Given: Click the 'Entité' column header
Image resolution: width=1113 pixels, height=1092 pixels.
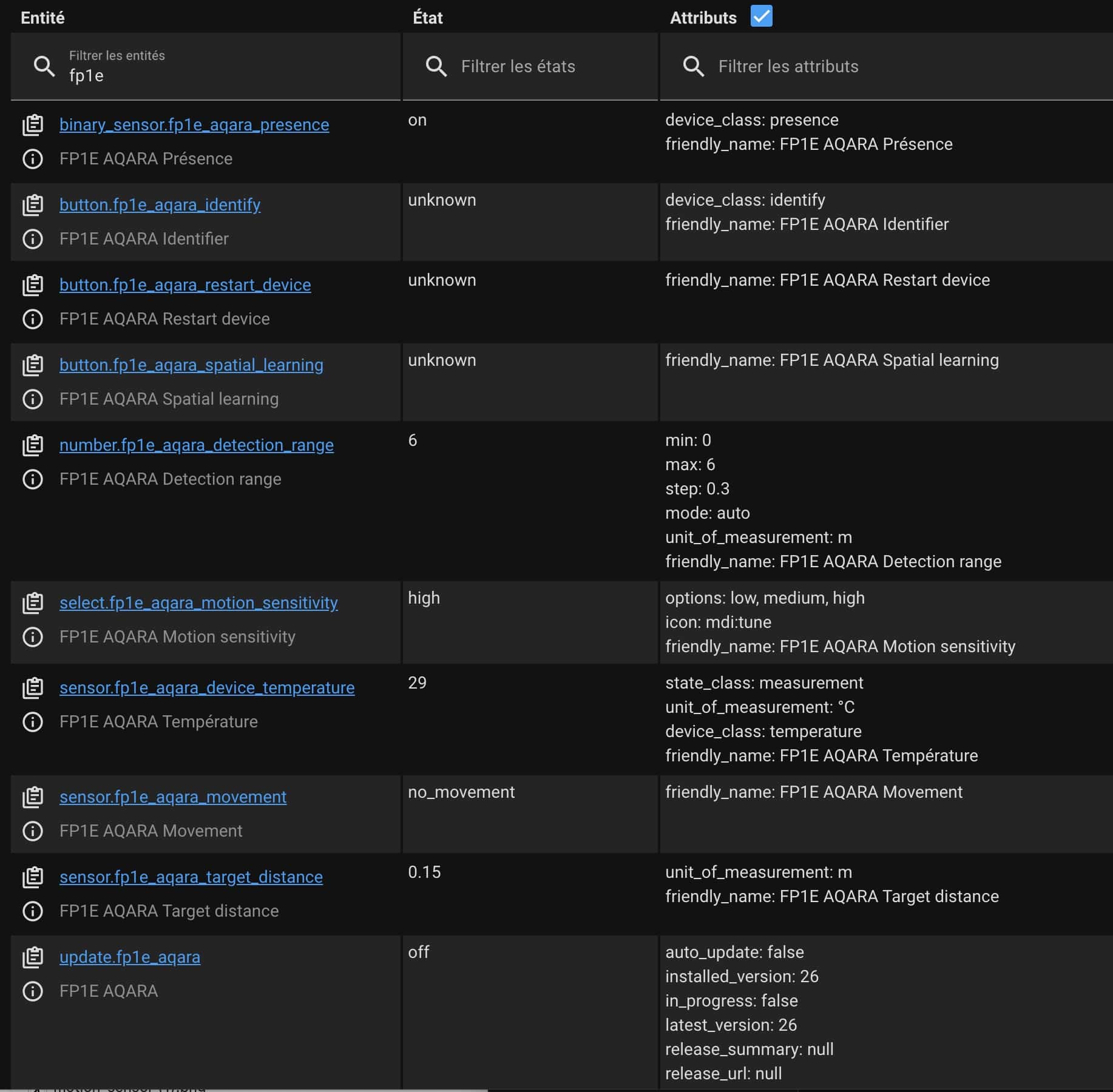Looking at the screenshot, I should (x=42, y=18).
